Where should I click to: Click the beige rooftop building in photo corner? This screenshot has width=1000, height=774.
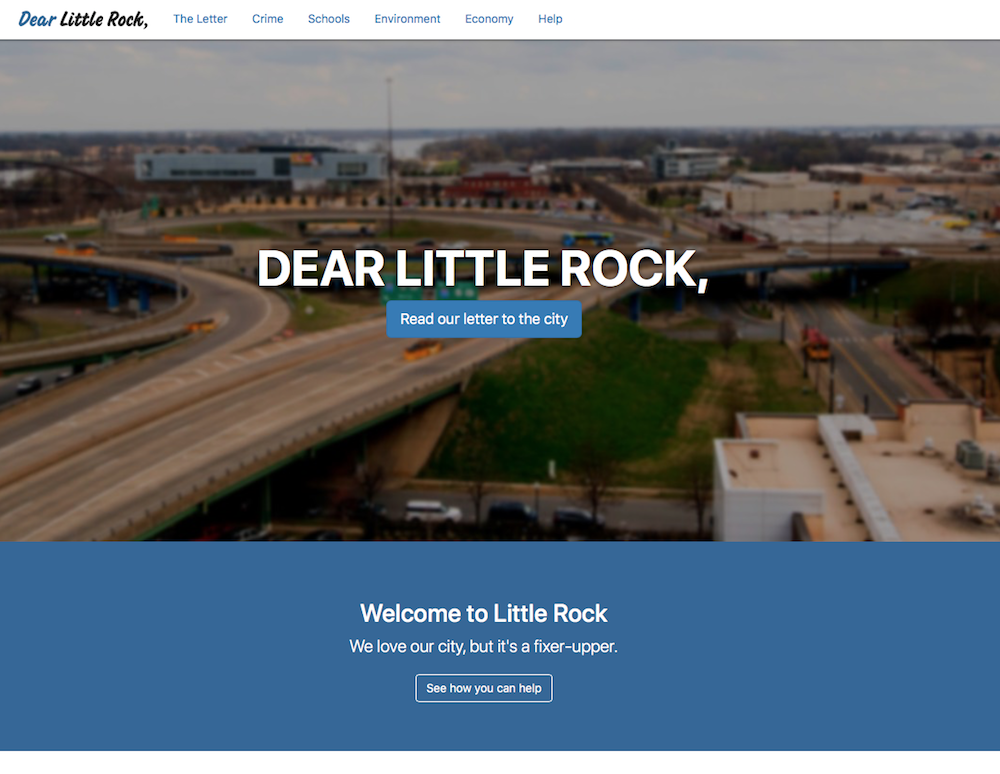[x=855, y=476]
